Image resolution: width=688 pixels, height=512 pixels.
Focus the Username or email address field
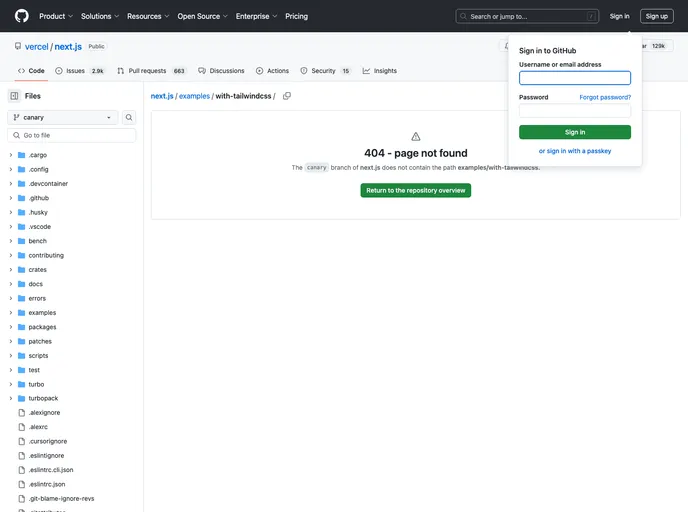(x=575, y=78)
